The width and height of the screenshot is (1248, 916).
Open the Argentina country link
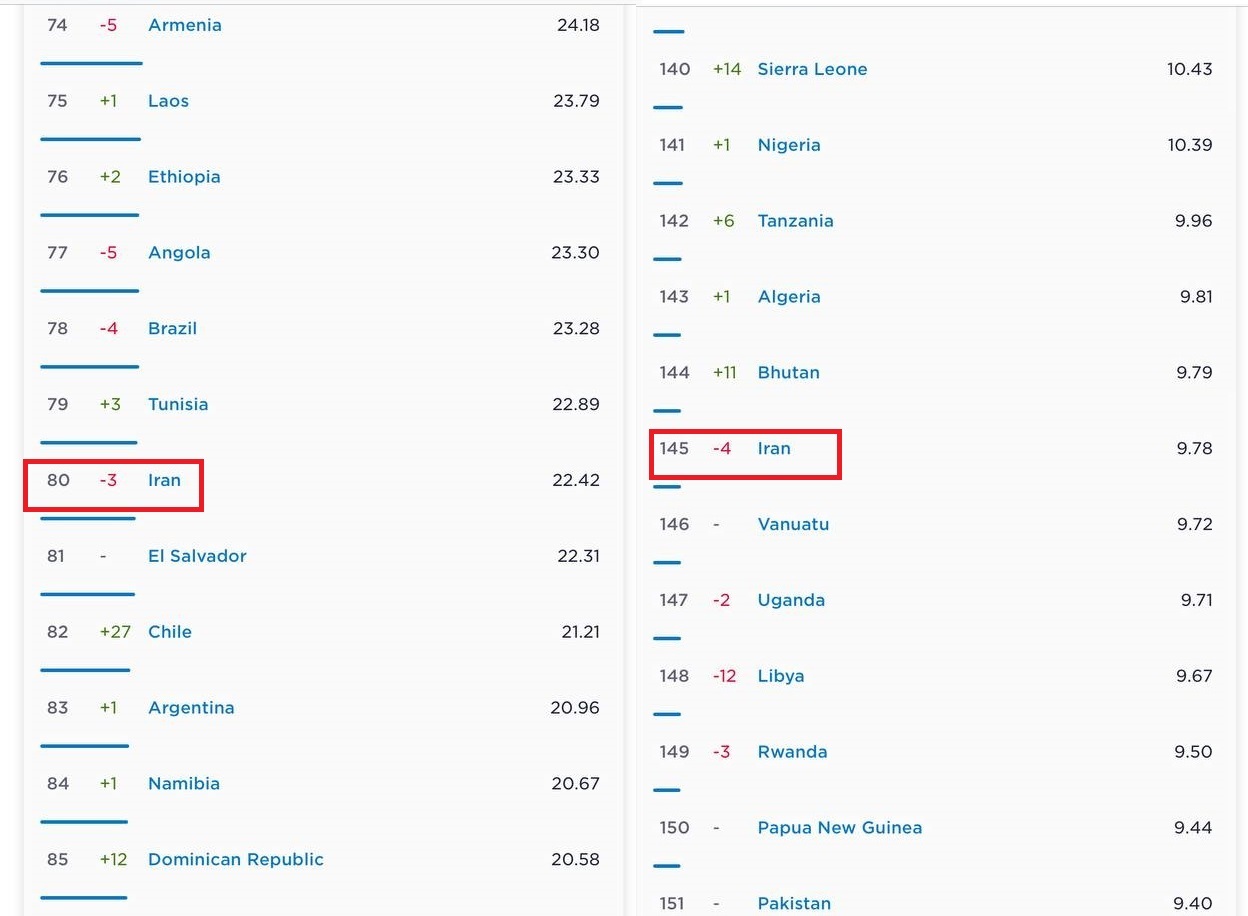tap(191, 708)
